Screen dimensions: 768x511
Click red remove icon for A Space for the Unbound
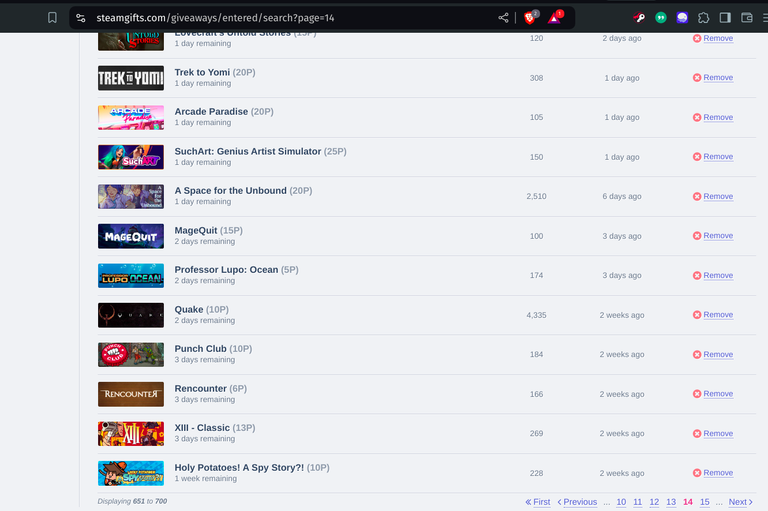pyautogui.click(x=697, y=196)
